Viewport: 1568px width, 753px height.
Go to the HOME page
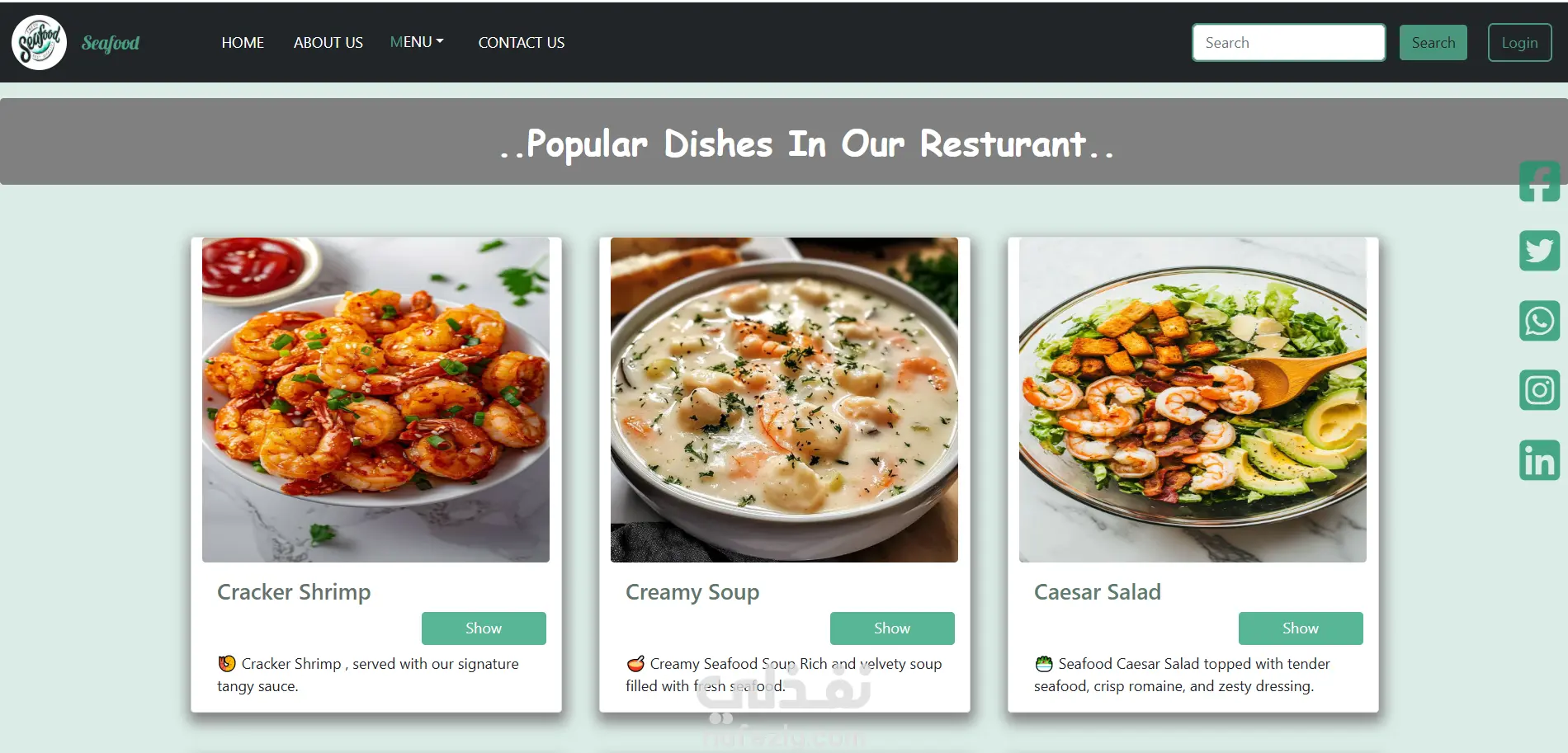tap(243, 43)
